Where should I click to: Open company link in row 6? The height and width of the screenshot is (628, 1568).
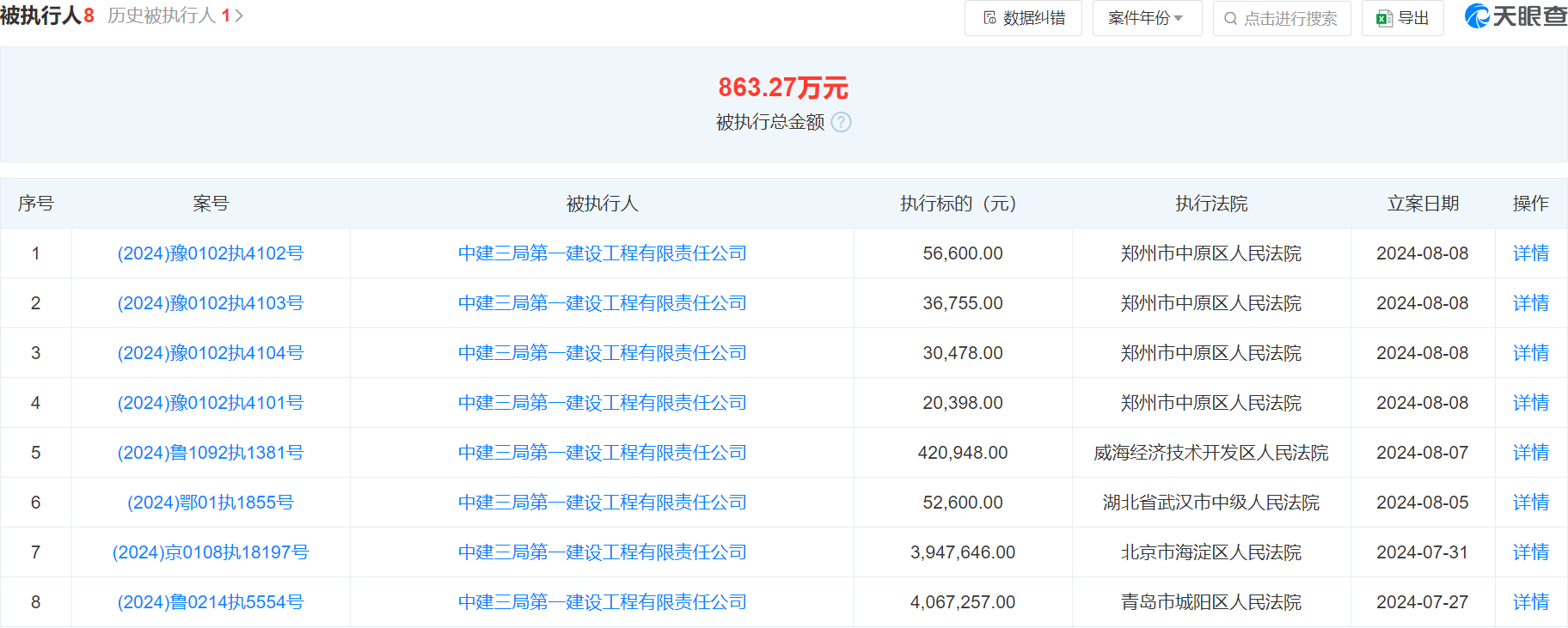[602, 503]
